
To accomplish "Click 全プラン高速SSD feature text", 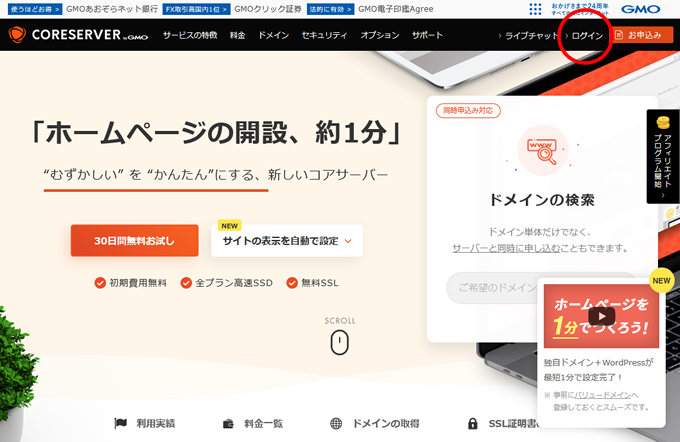I will 234,283.
